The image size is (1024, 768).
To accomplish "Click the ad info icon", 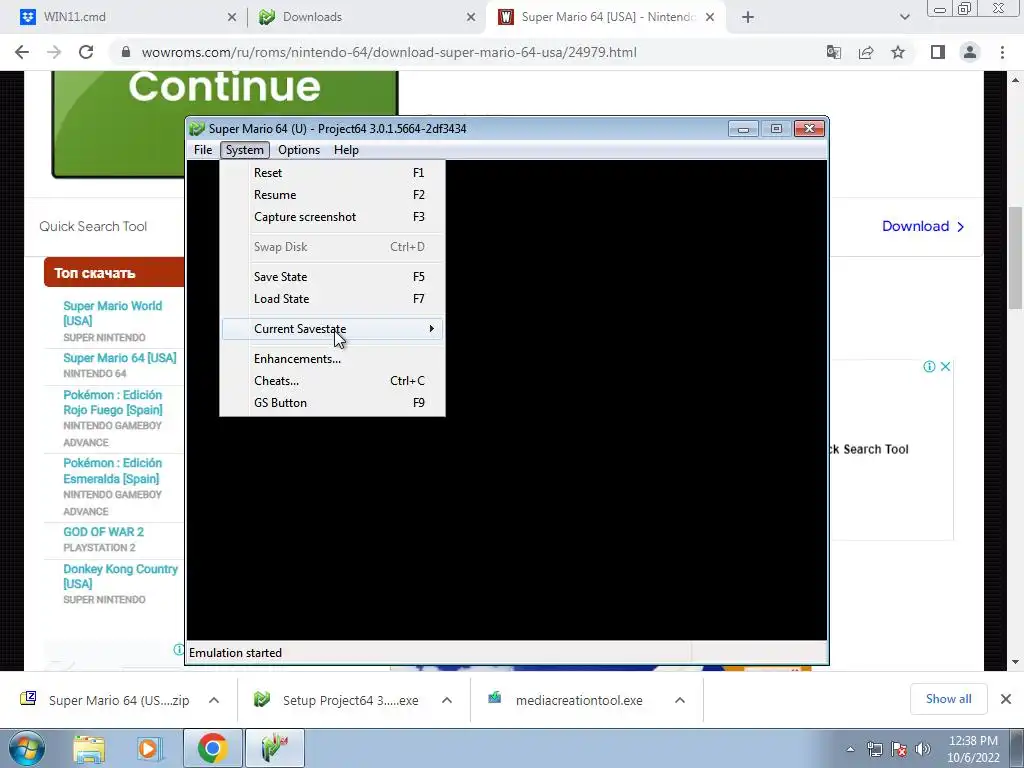I will [929, 366].
